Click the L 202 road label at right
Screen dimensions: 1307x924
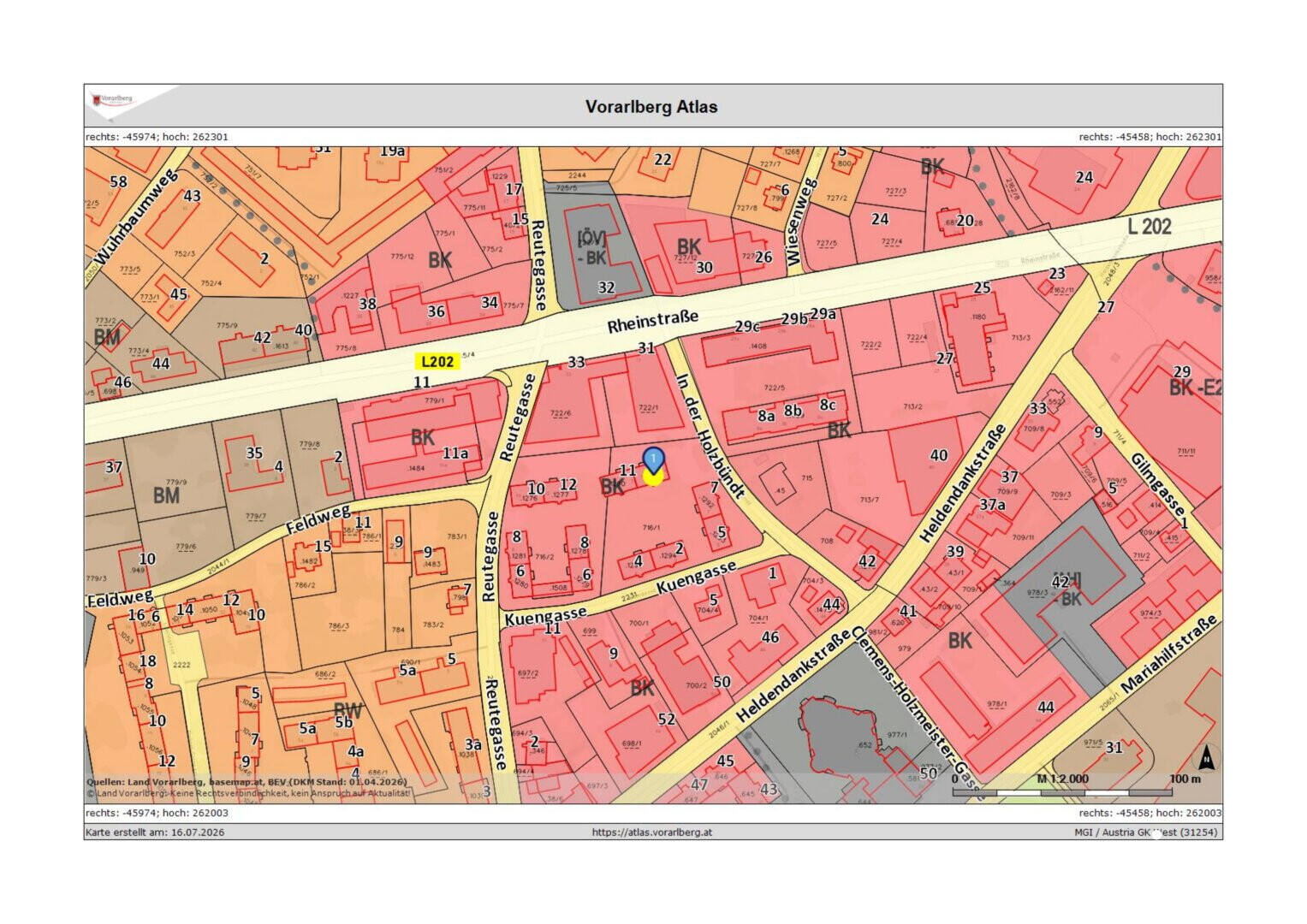point(1149,227)
